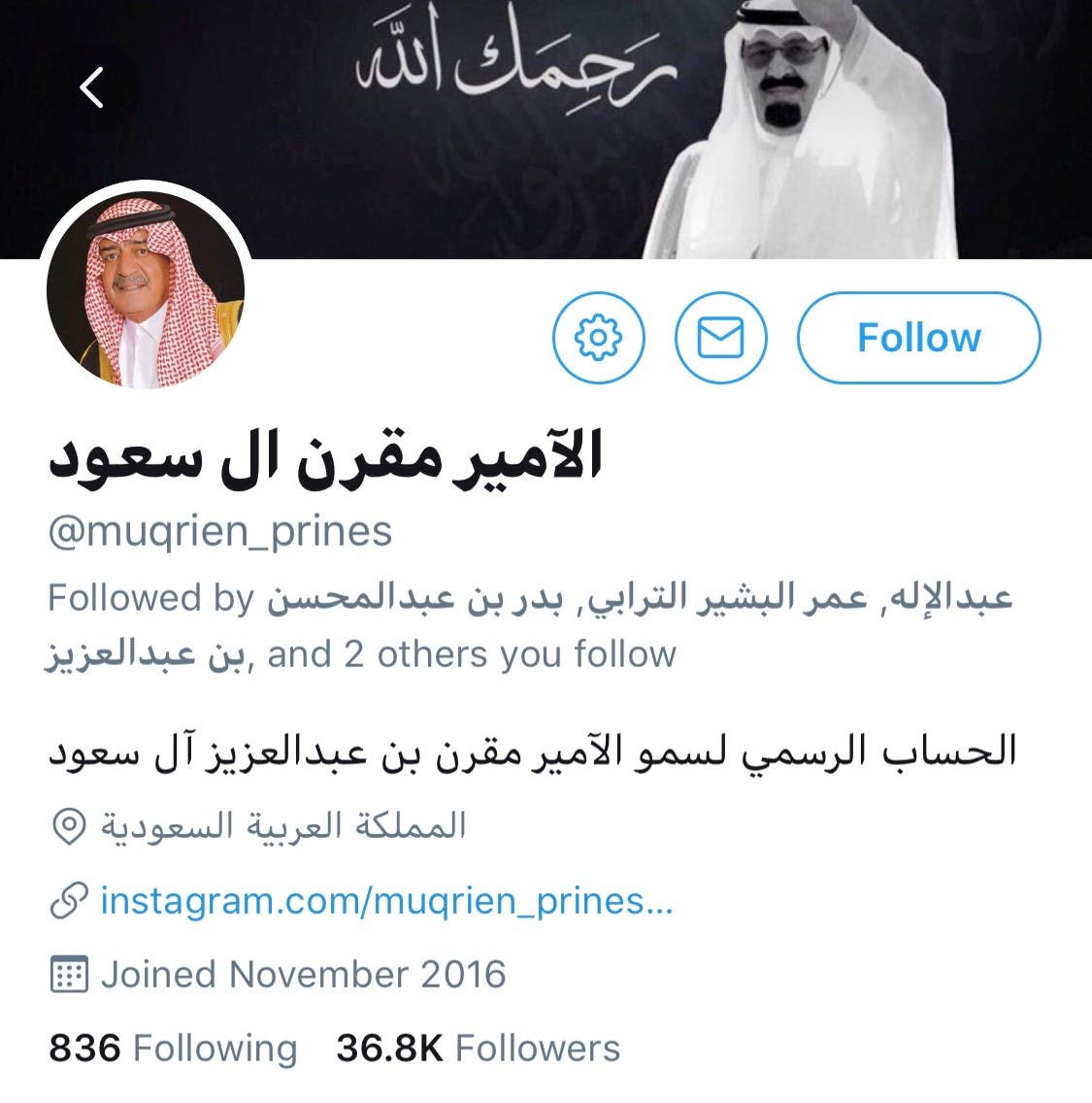Open the 36.8K Followers list
Screen dimensions: 1092x1103
pyautogui.click(x=479, y=1048)
